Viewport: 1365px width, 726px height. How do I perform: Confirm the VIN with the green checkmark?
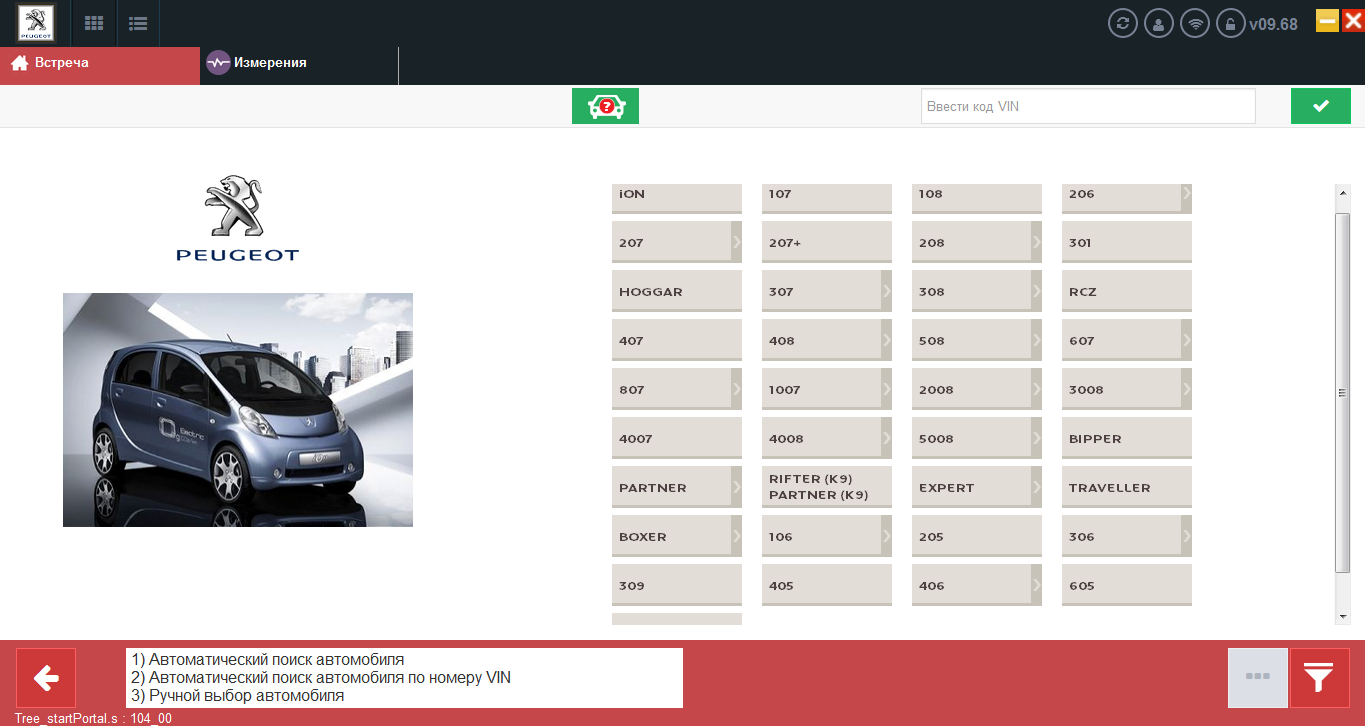[1320, 106]
